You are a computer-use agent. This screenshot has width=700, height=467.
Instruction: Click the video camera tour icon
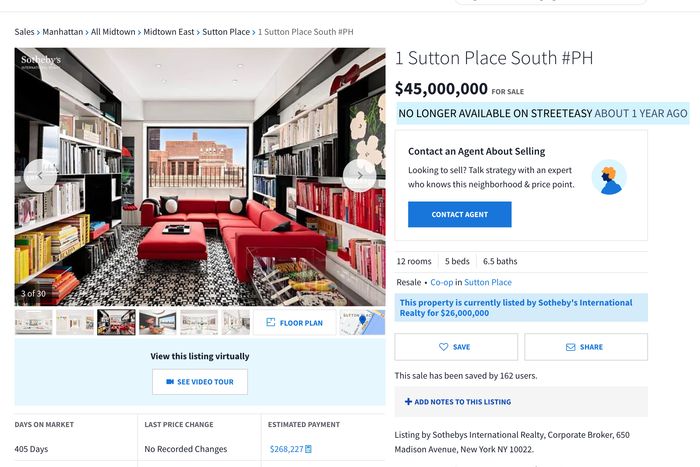pyautogui.click(x=170, y=382)
